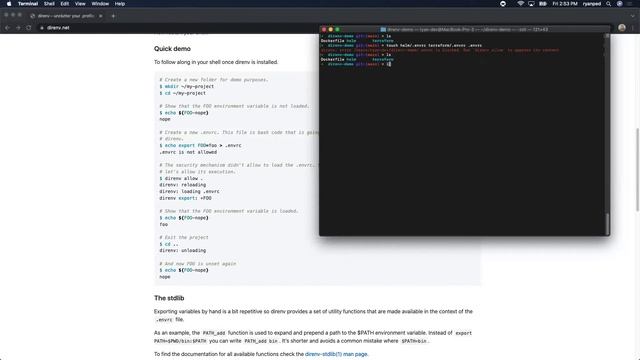Click the Wi-Fi status icon

tap(520, 4)
